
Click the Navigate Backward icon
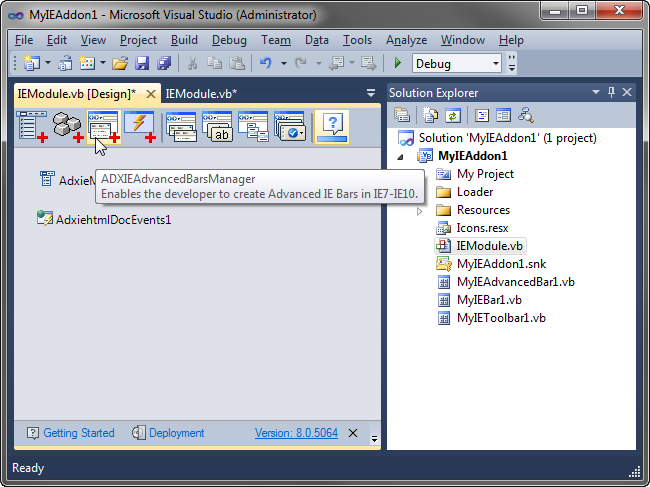coord(336,63)
